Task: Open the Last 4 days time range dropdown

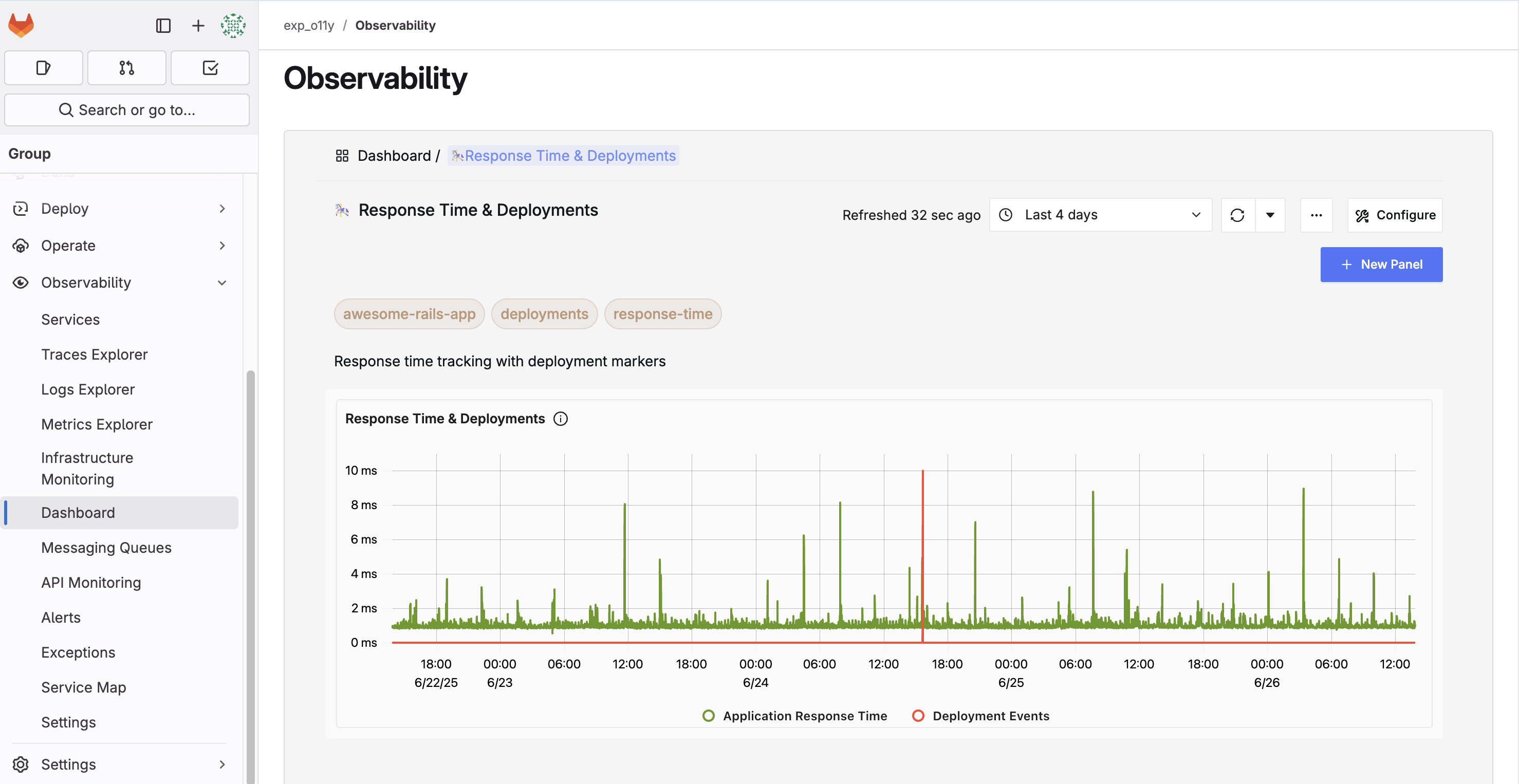Action: click(1100, 215)
